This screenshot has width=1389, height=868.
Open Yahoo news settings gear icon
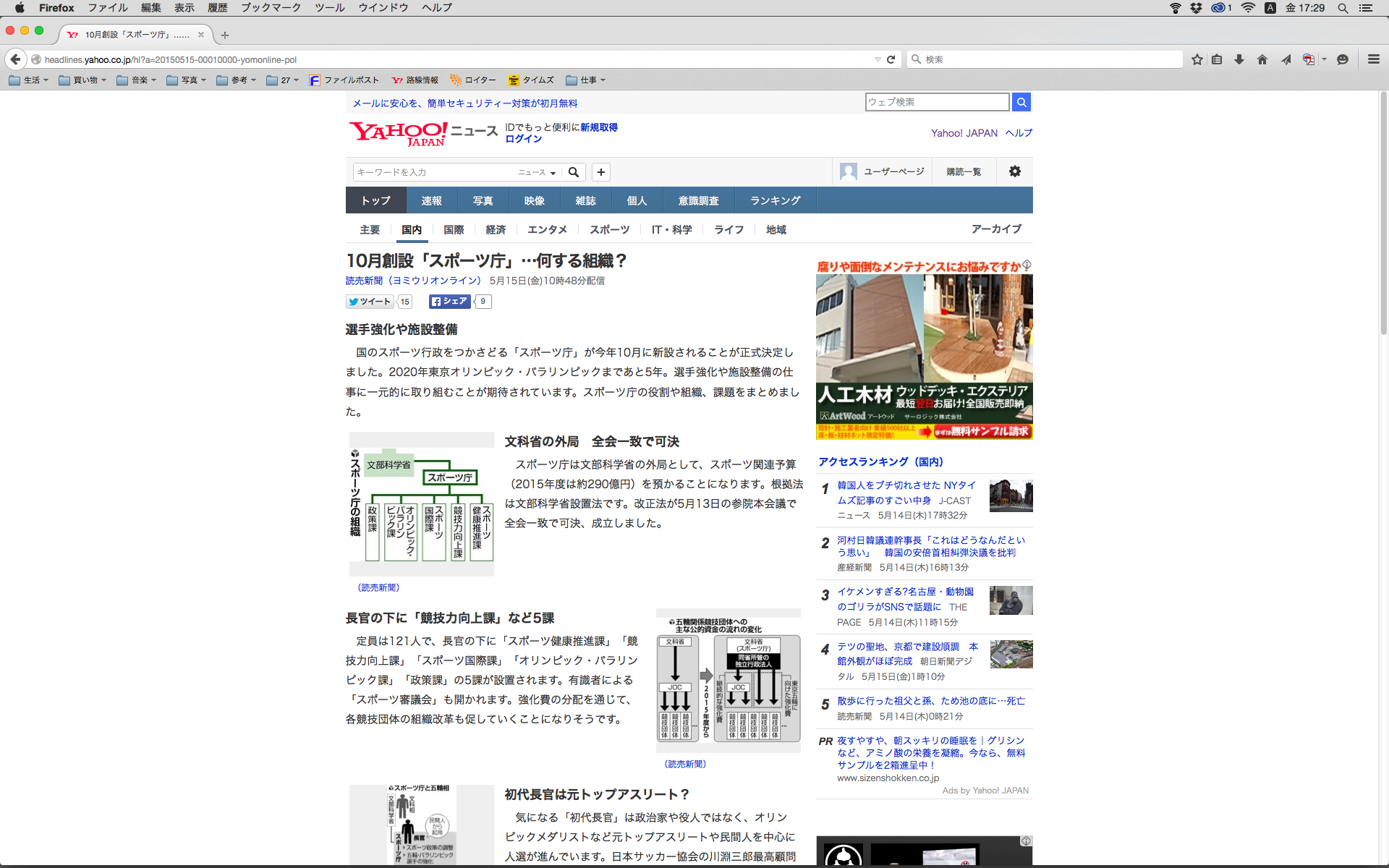(x=1014, y=171)
